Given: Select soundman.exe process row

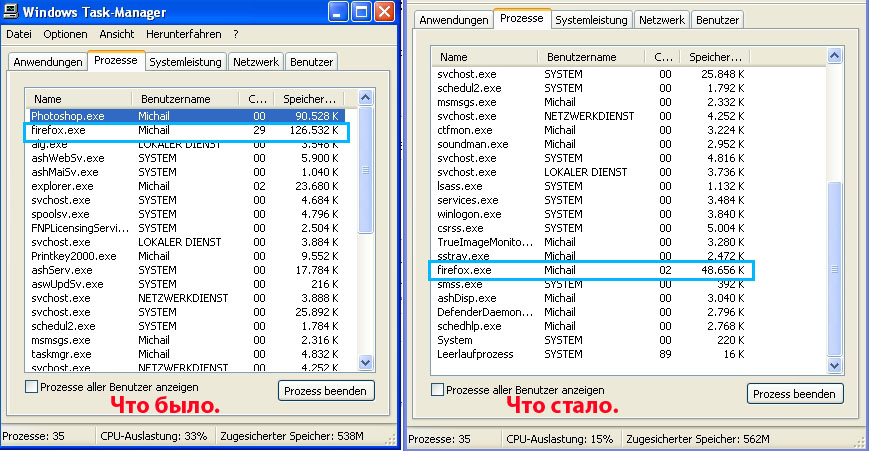Looking at the screenshot, I should pyautogui.click(x=591, y=144).
